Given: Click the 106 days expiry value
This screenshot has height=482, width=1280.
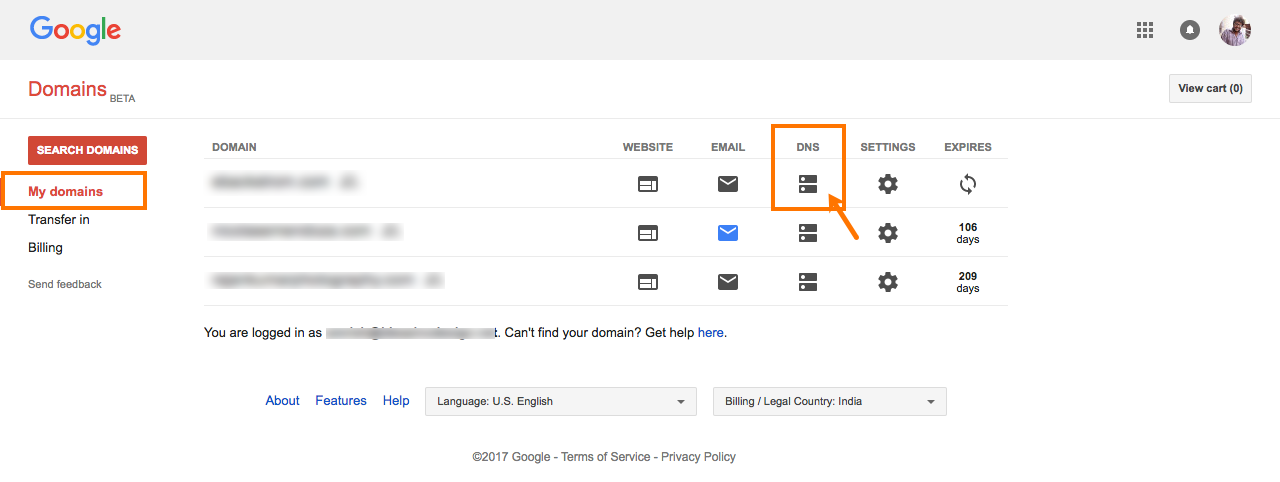Looking at the screenshot, I should (x=968, y=233).
